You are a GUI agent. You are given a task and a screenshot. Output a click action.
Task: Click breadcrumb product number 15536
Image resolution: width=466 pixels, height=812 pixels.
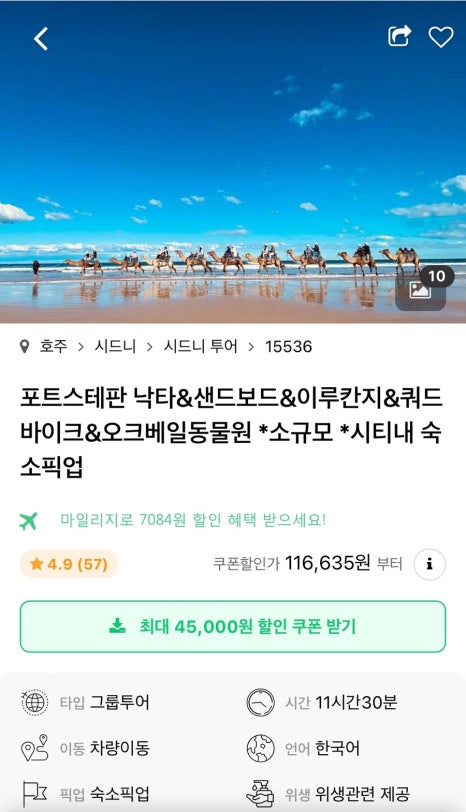(288, 346)
